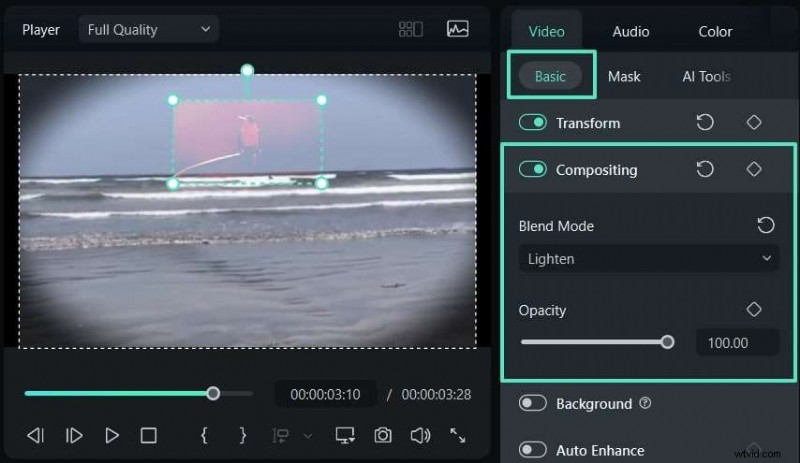Open the player layout grid icon
Viewport: 800px width, 463px height.
pos(411,29)
